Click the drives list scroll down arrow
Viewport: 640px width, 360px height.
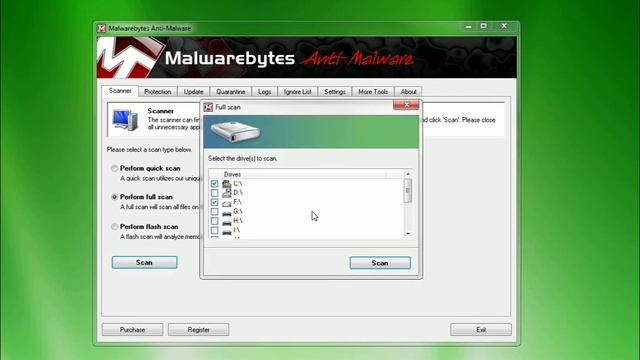click(x=408, y=234)
